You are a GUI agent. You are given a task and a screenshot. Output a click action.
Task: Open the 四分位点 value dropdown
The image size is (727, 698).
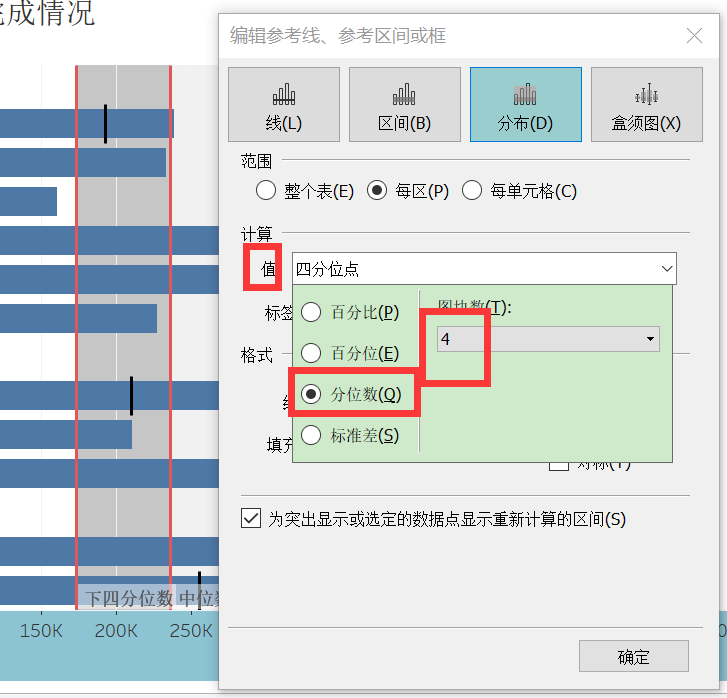484,269
